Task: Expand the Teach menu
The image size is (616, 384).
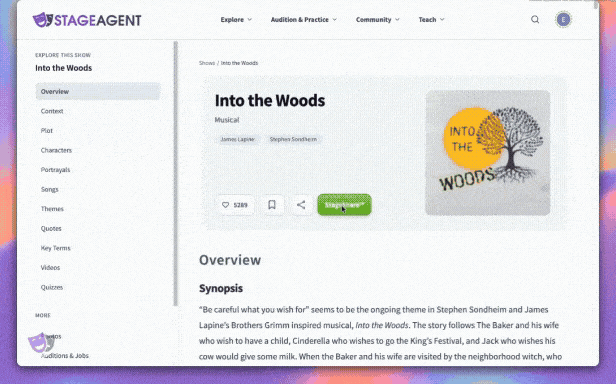Action: [431, 19]
